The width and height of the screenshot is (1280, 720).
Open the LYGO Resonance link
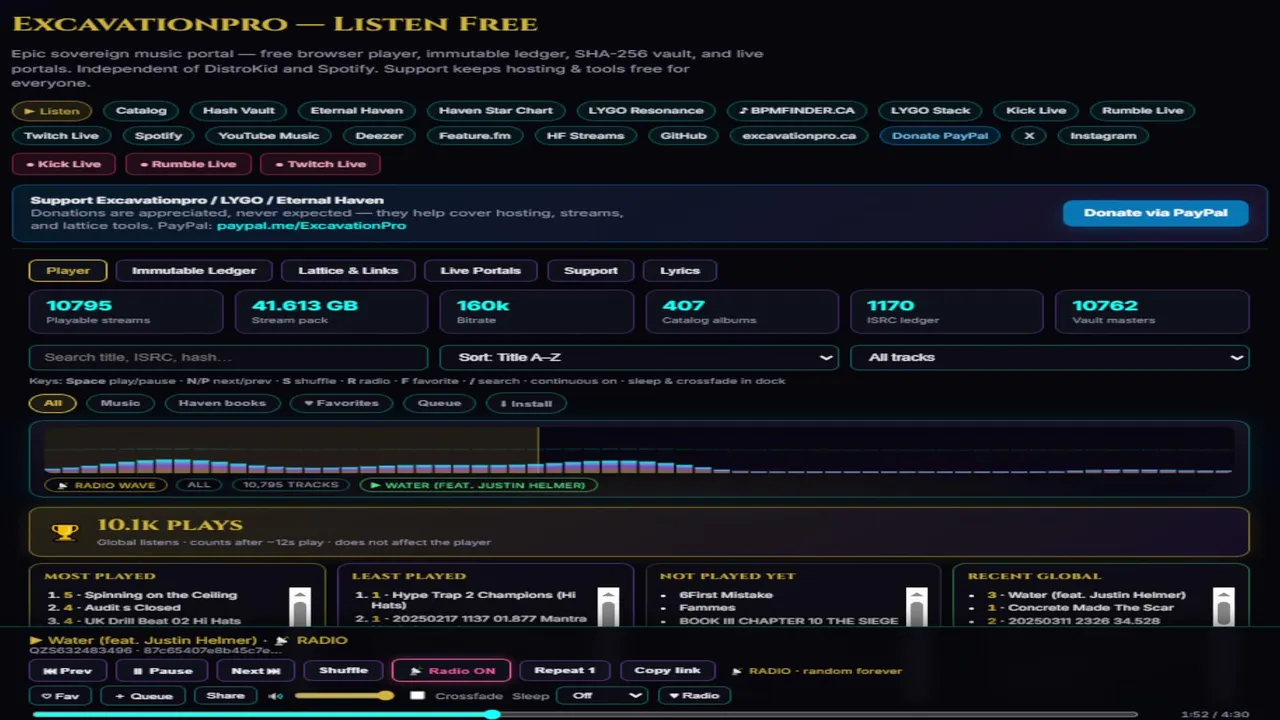pyautogui.click(x=646, y=110)
